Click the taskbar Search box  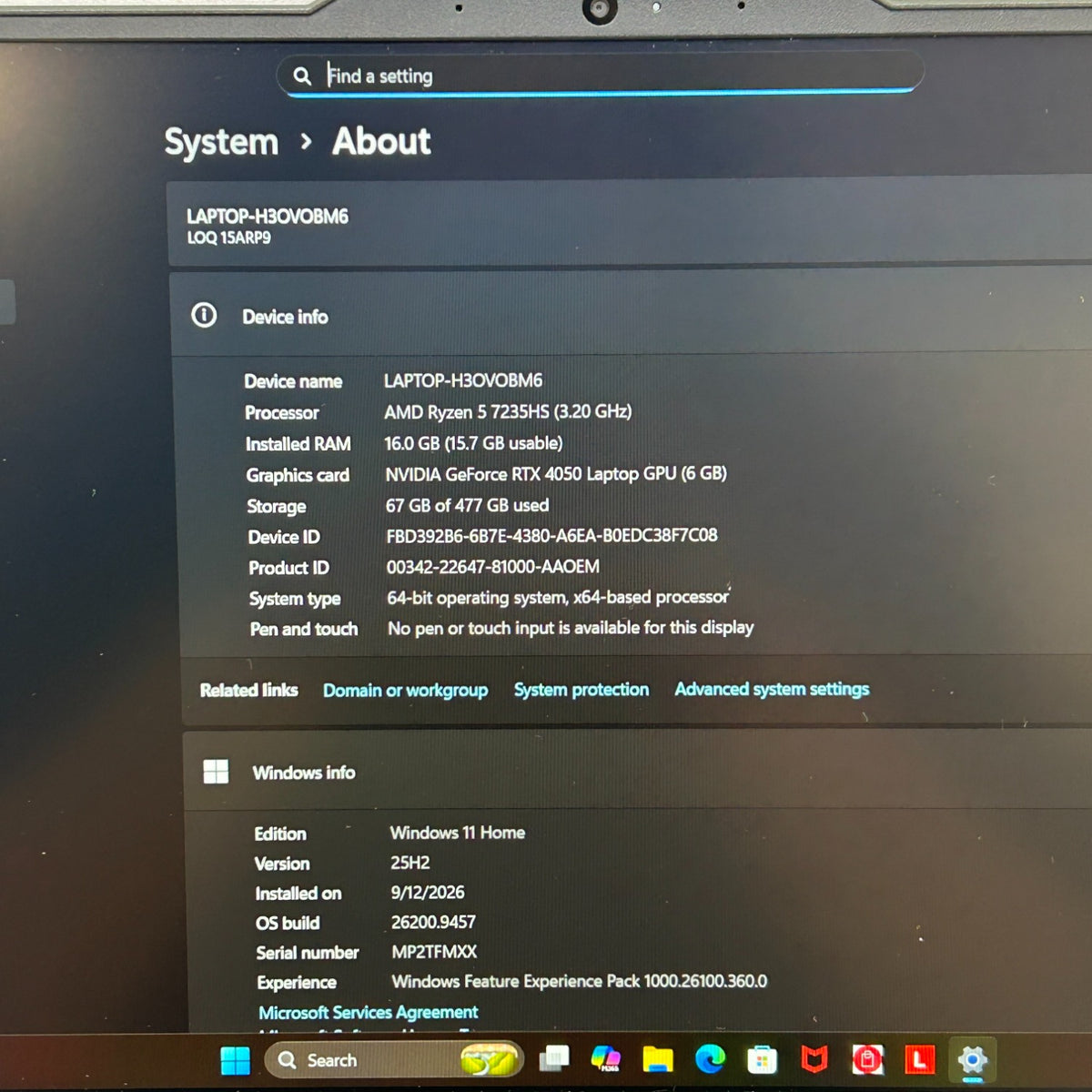click(394, 1060)
